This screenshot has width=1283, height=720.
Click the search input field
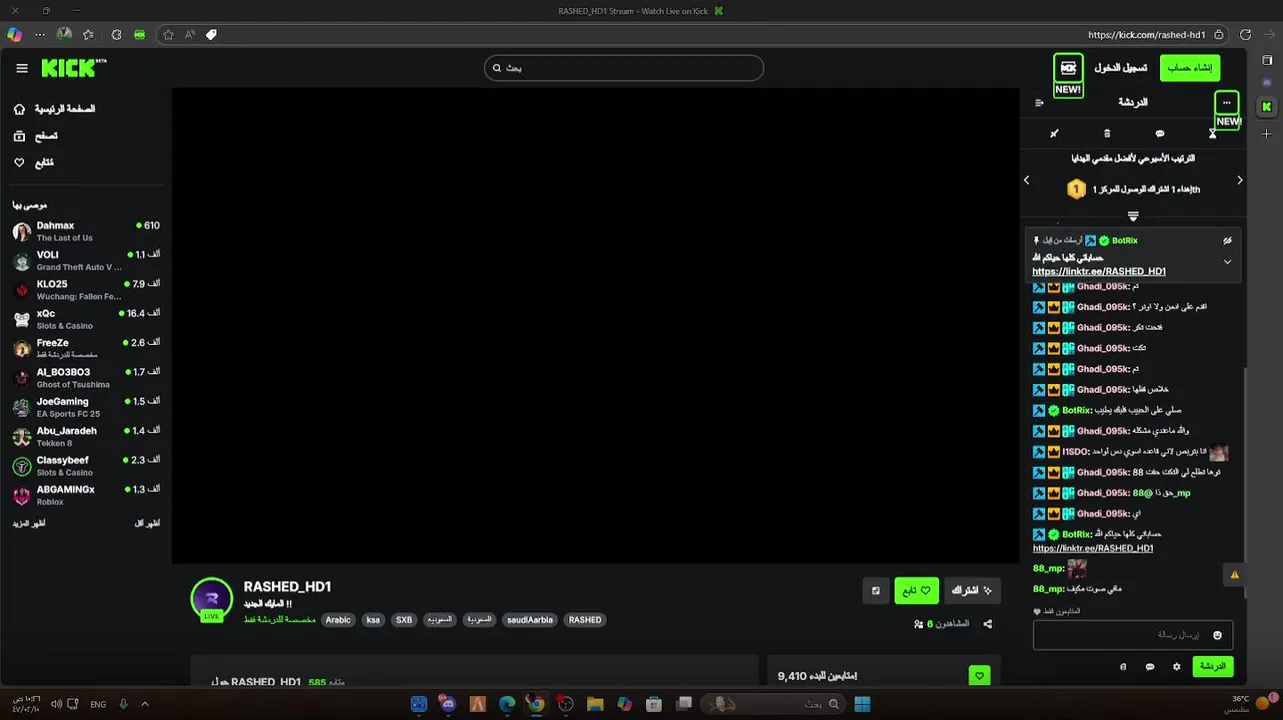pos(624,68)
